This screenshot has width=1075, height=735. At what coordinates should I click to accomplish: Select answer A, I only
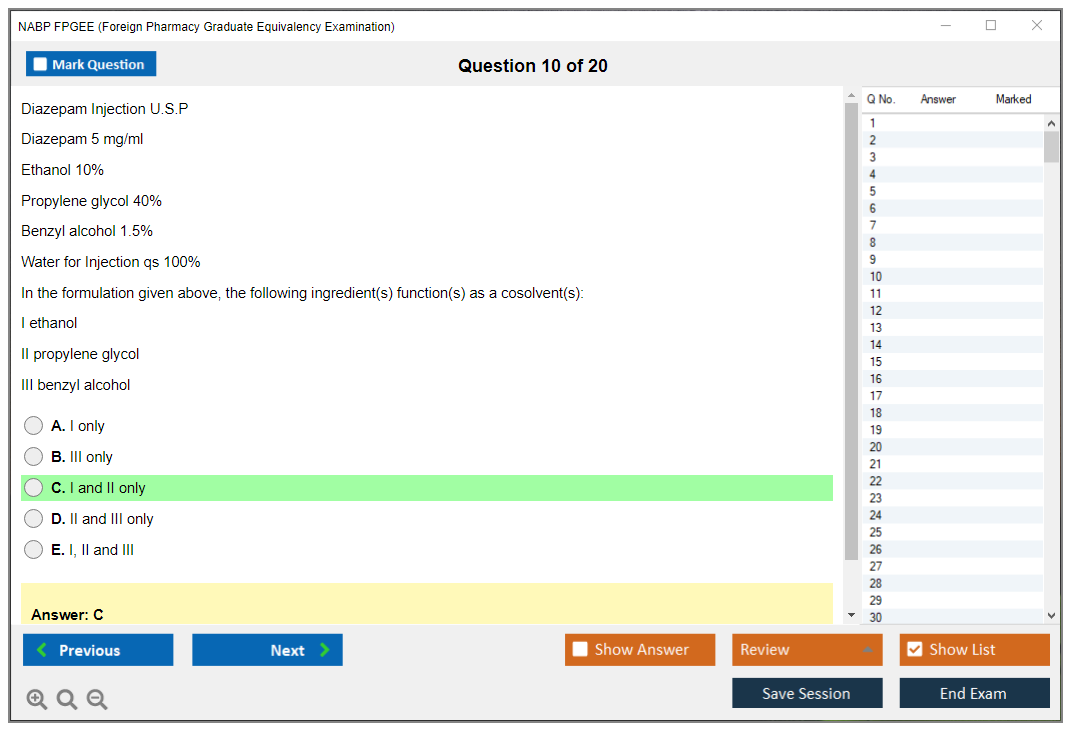tap(34, 426)
